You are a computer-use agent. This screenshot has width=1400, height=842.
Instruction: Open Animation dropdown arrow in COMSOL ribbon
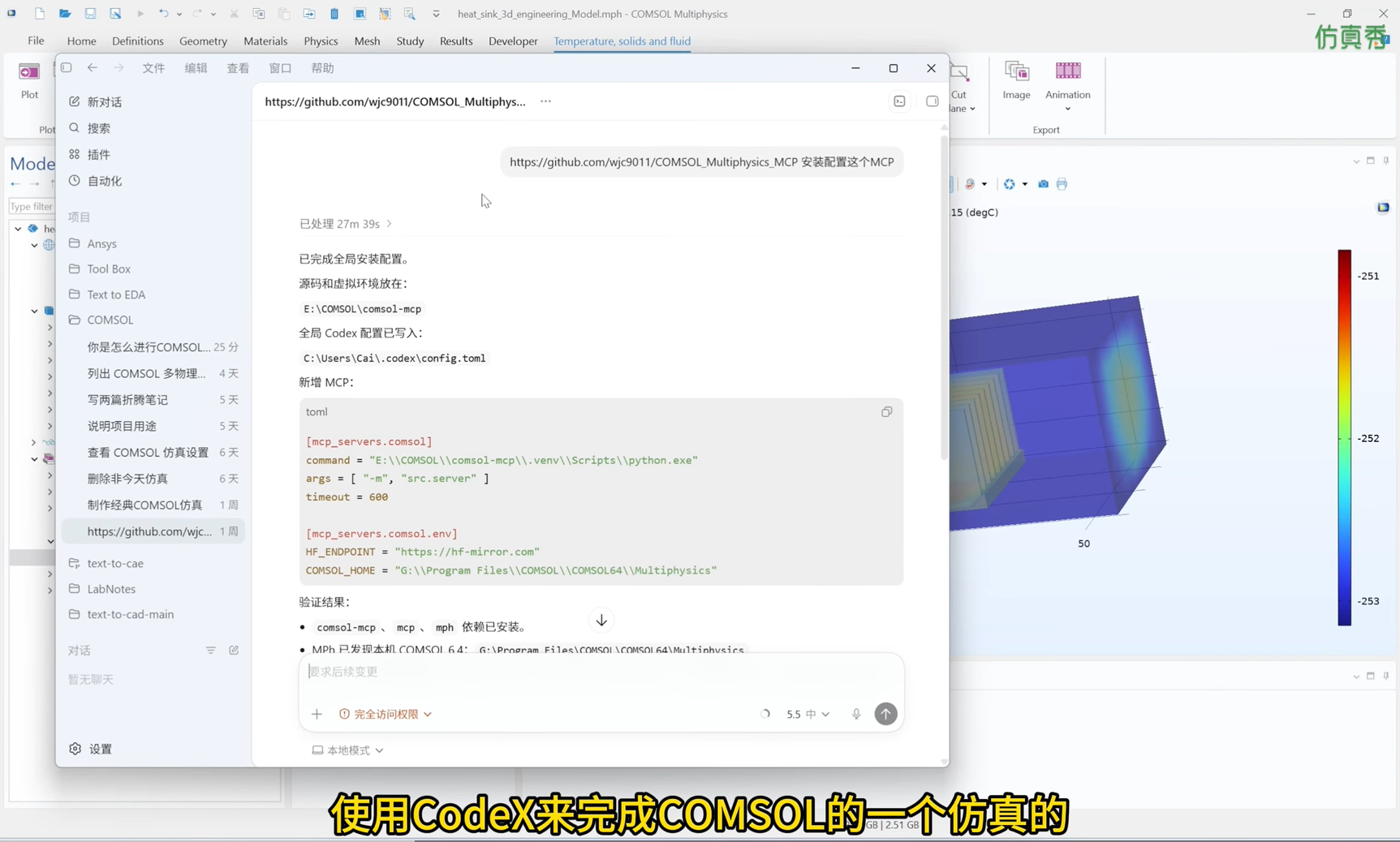(x=1067, y=109)
